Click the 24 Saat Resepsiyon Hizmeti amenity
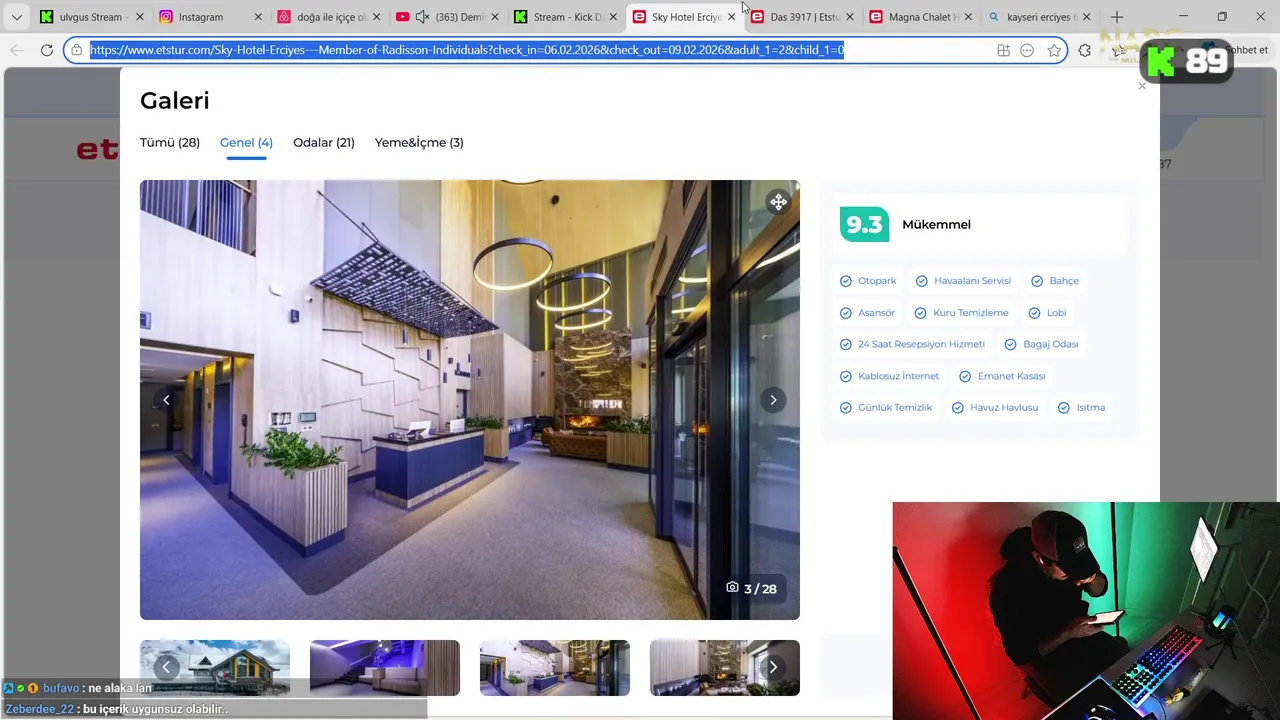1280x720 pixels. [911, 344]
